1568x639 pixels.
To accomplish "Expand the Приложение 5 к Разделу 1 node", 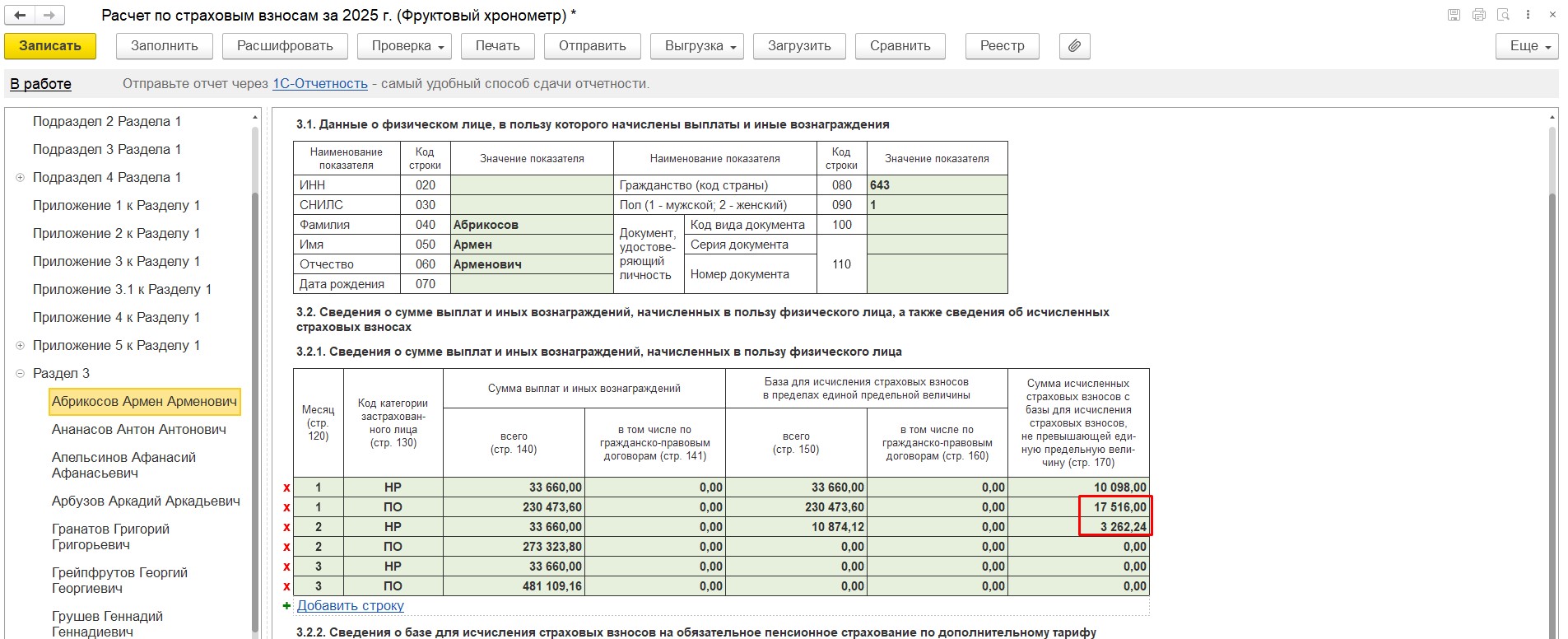I will (21, 346).
